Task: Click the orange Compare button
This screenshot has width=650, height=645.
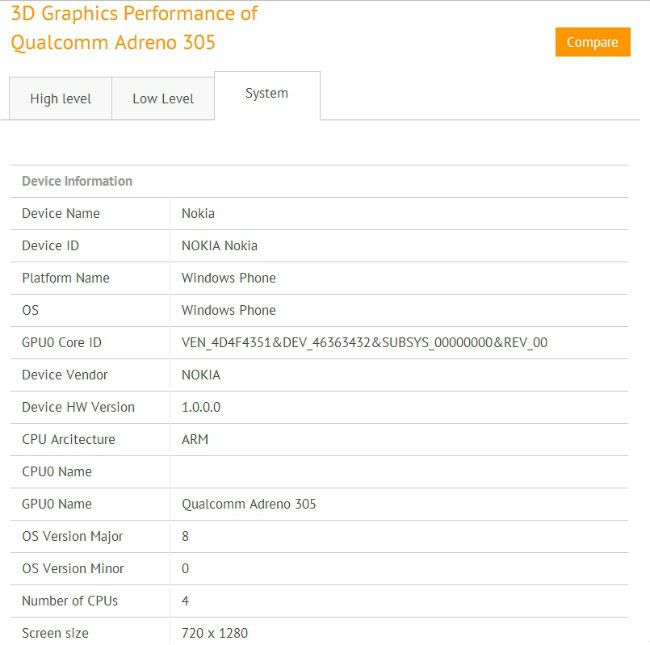Action: point(593,42)
